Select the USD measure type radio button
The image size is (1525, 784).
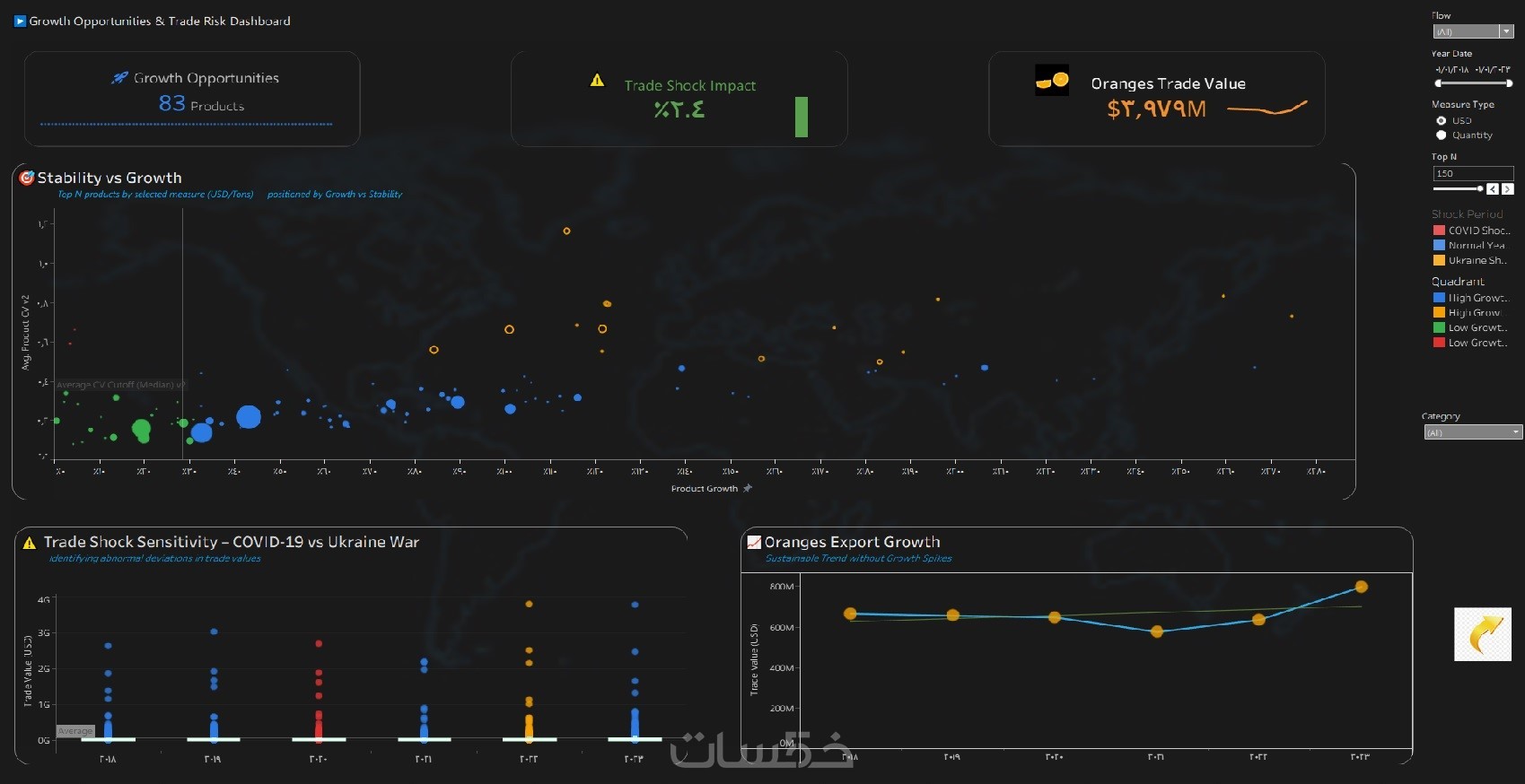[x=1441, y=120]
